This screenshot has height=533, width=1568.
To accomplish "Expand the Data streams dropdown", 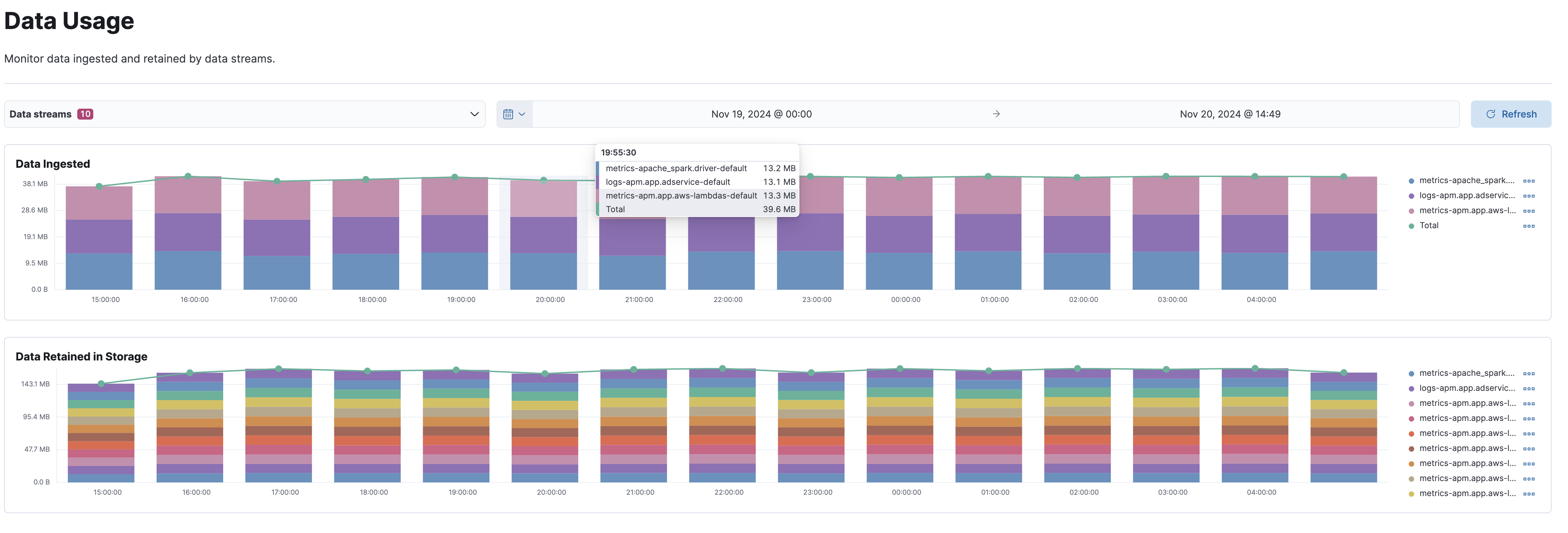I will (x=245, y=114).
